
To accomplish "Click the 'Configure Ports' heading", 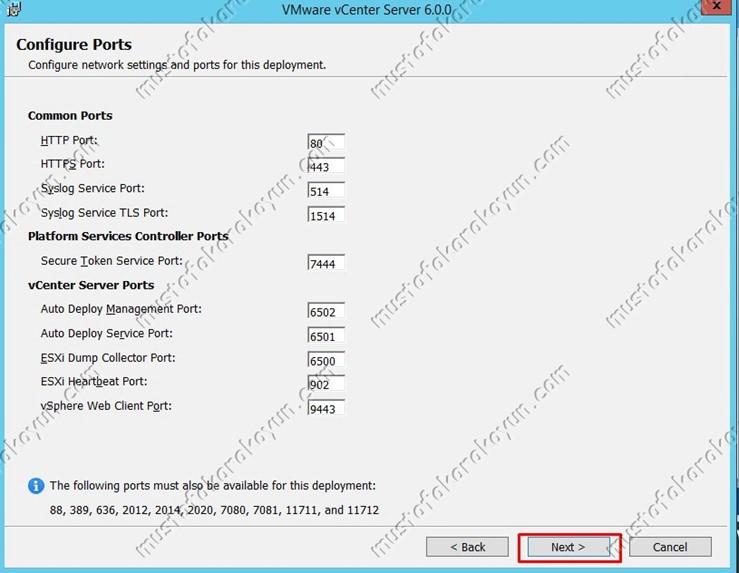I will tap(74, 44).
